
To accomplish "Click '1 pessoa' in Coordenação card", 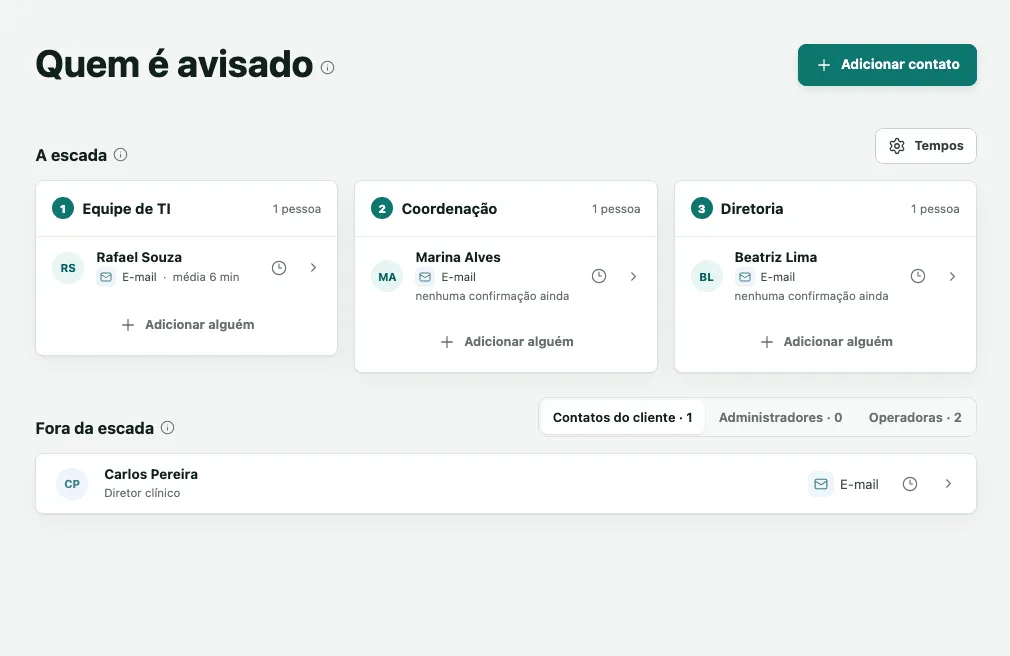I will [616, 209].
